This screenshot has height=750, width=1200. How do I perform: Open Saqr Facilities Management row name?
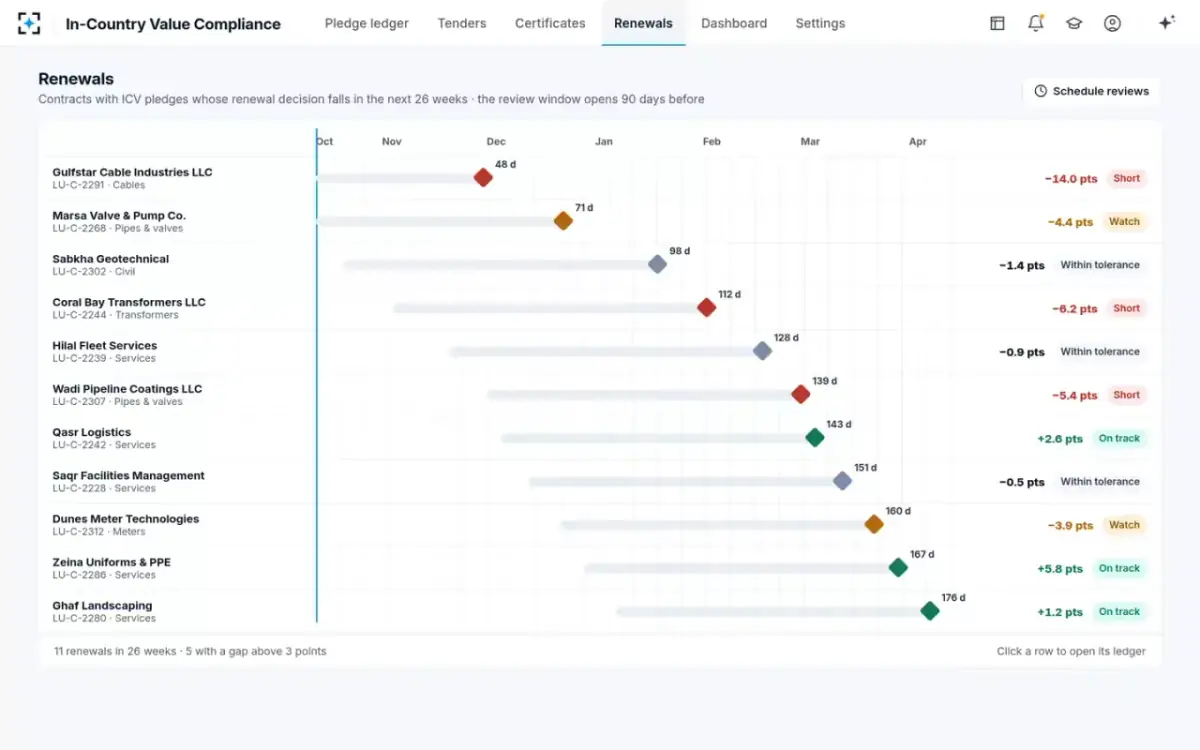click(129, 476)
